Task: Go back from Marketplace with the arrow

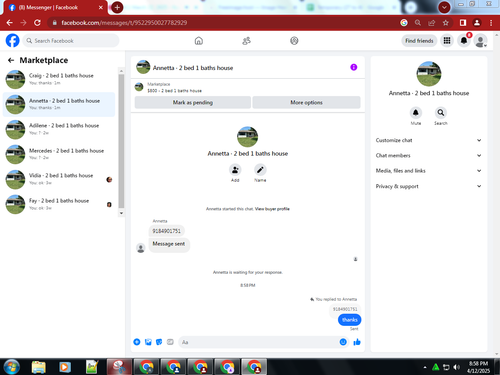Action: tap(11, 60)
